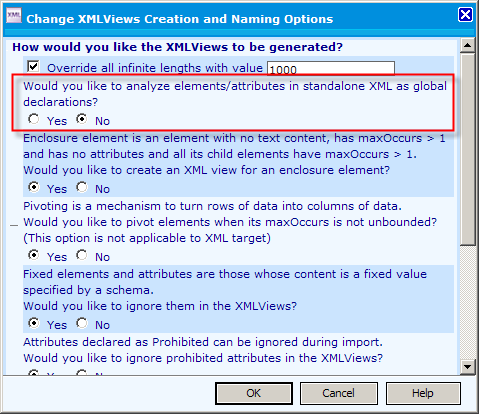
Task: Select Yes for analyzing as global declarations
Action: 33,119
